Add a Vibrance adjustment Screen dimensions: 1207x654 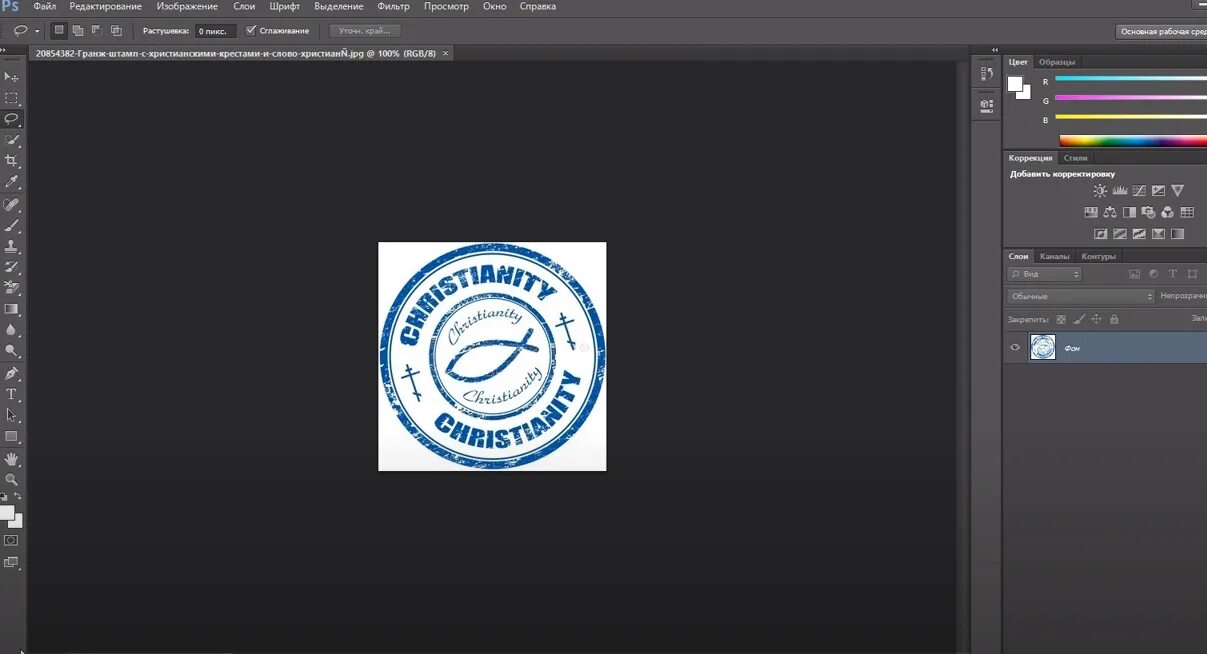click(1177, 191)
